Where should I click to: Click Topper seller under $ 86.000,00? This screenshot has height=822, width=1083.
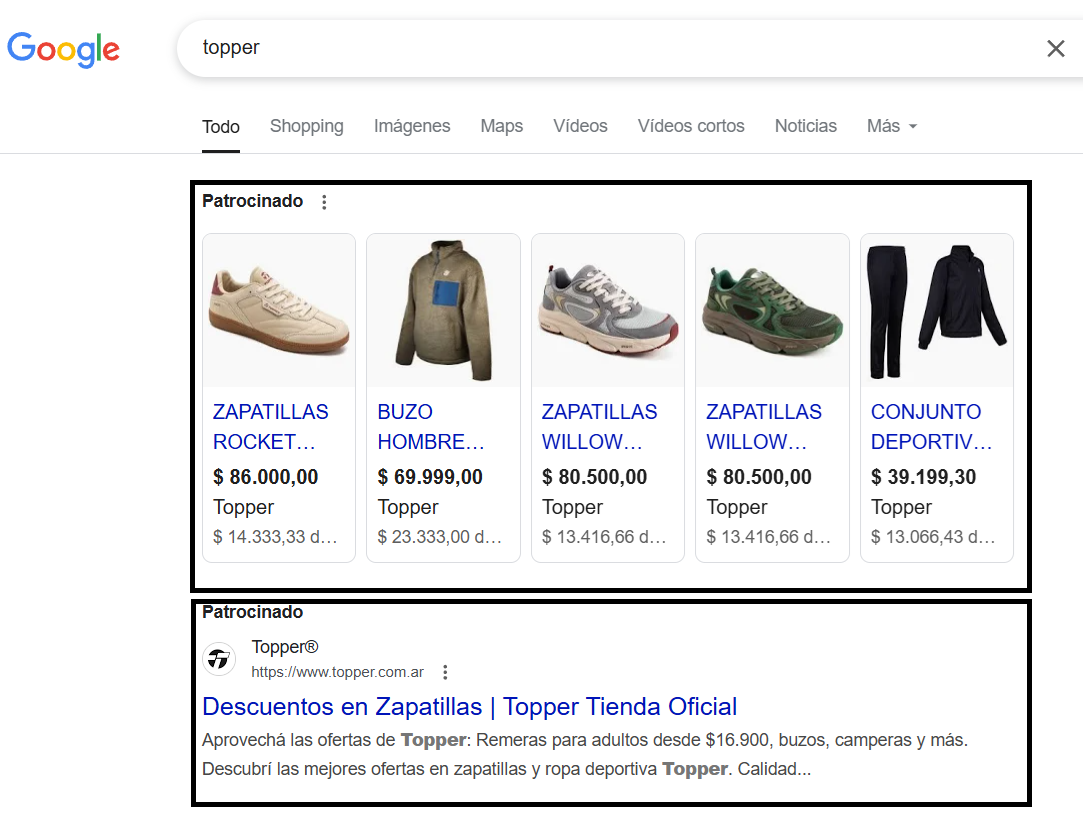click(243, 508)
